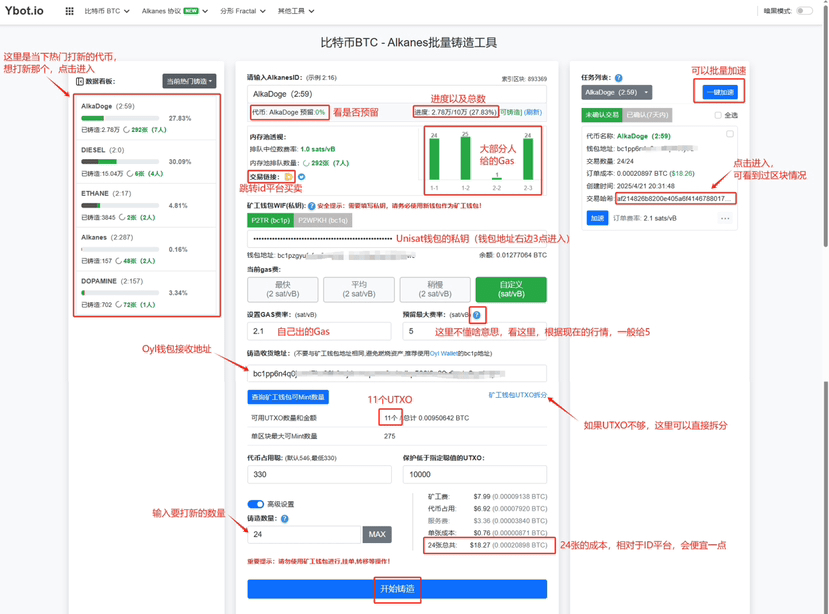Click the AlkanesID input showing AlkaDoge (2:59)
The image size is (829, 614).
397,94
